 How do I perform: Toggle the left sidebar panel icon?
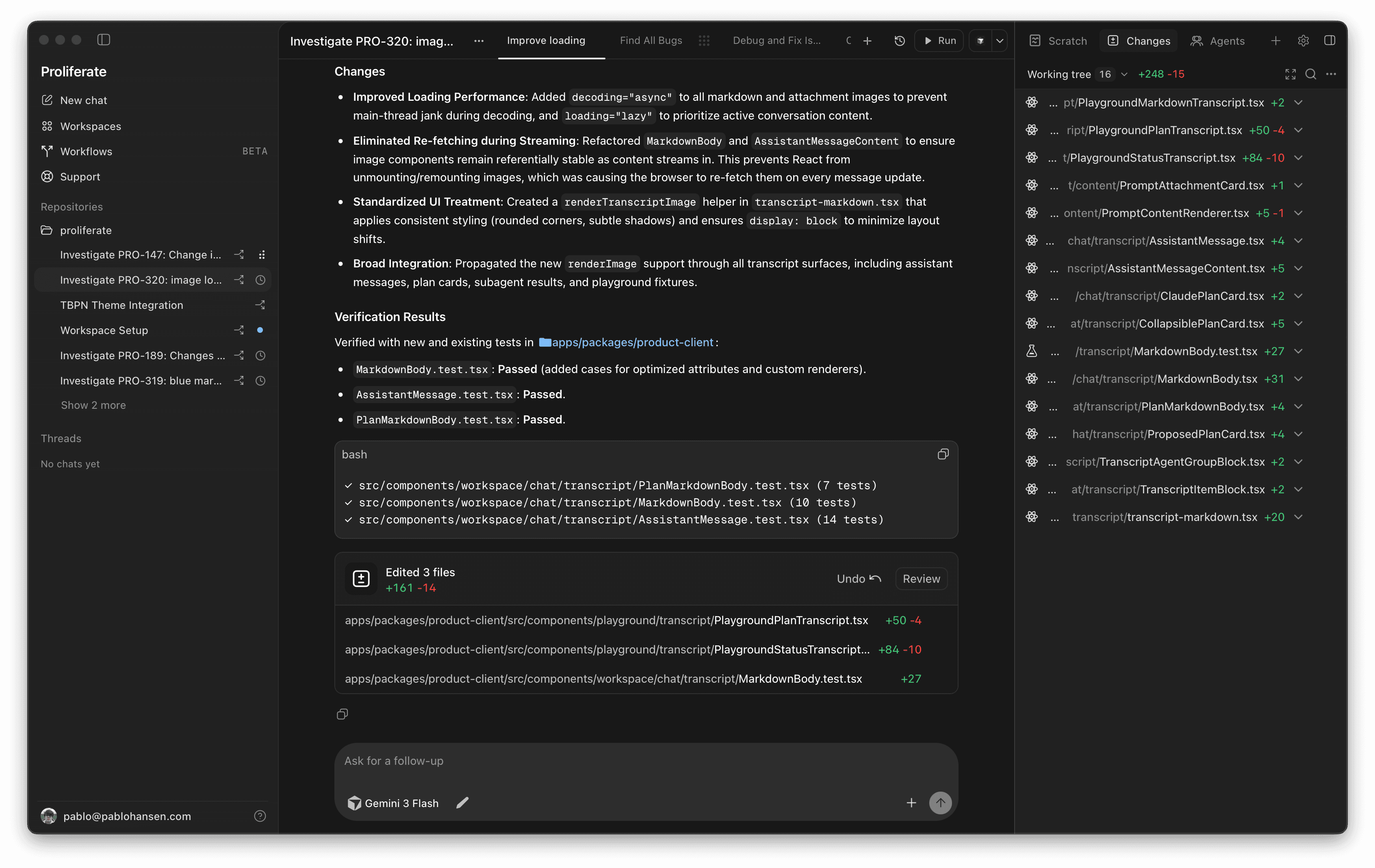pos(103,39)
